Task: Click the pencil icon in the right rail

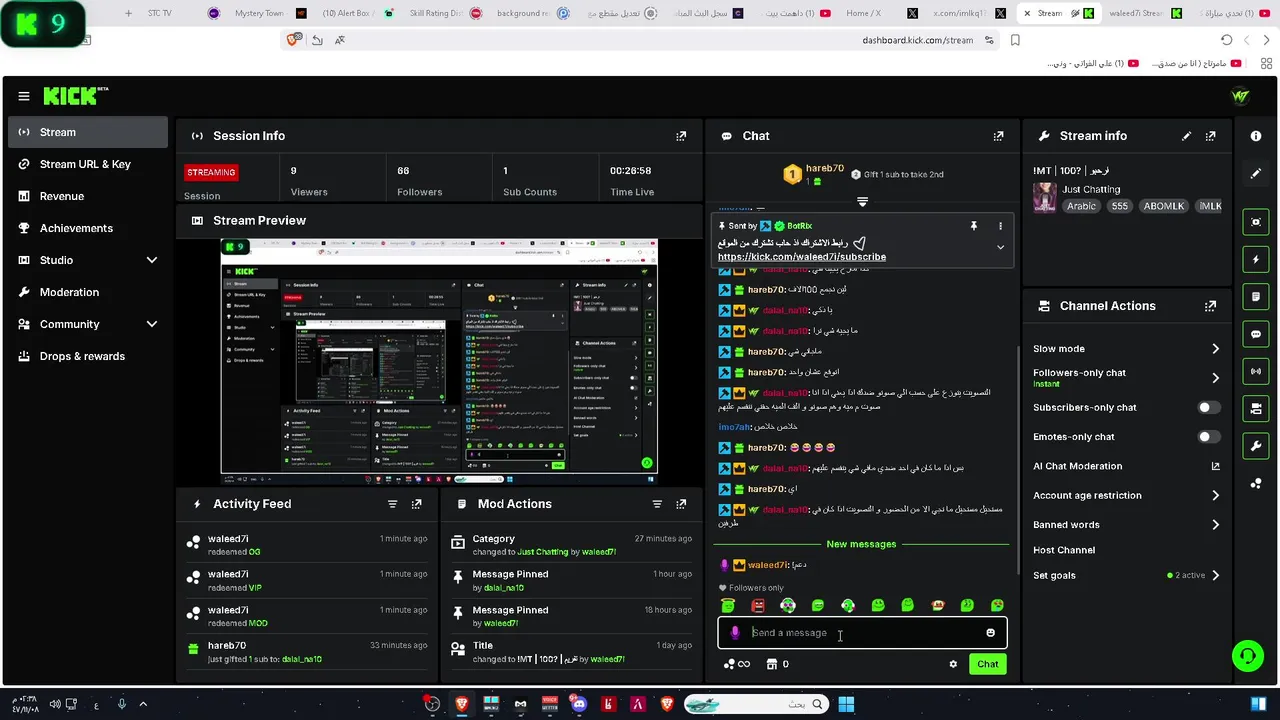Action: point(1256,173)
